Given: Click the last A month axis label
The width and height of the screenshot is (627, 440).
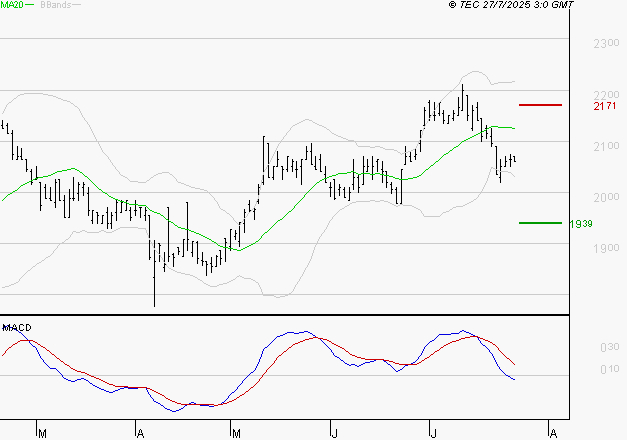Looking at the screenshot, I should point(553,434).
